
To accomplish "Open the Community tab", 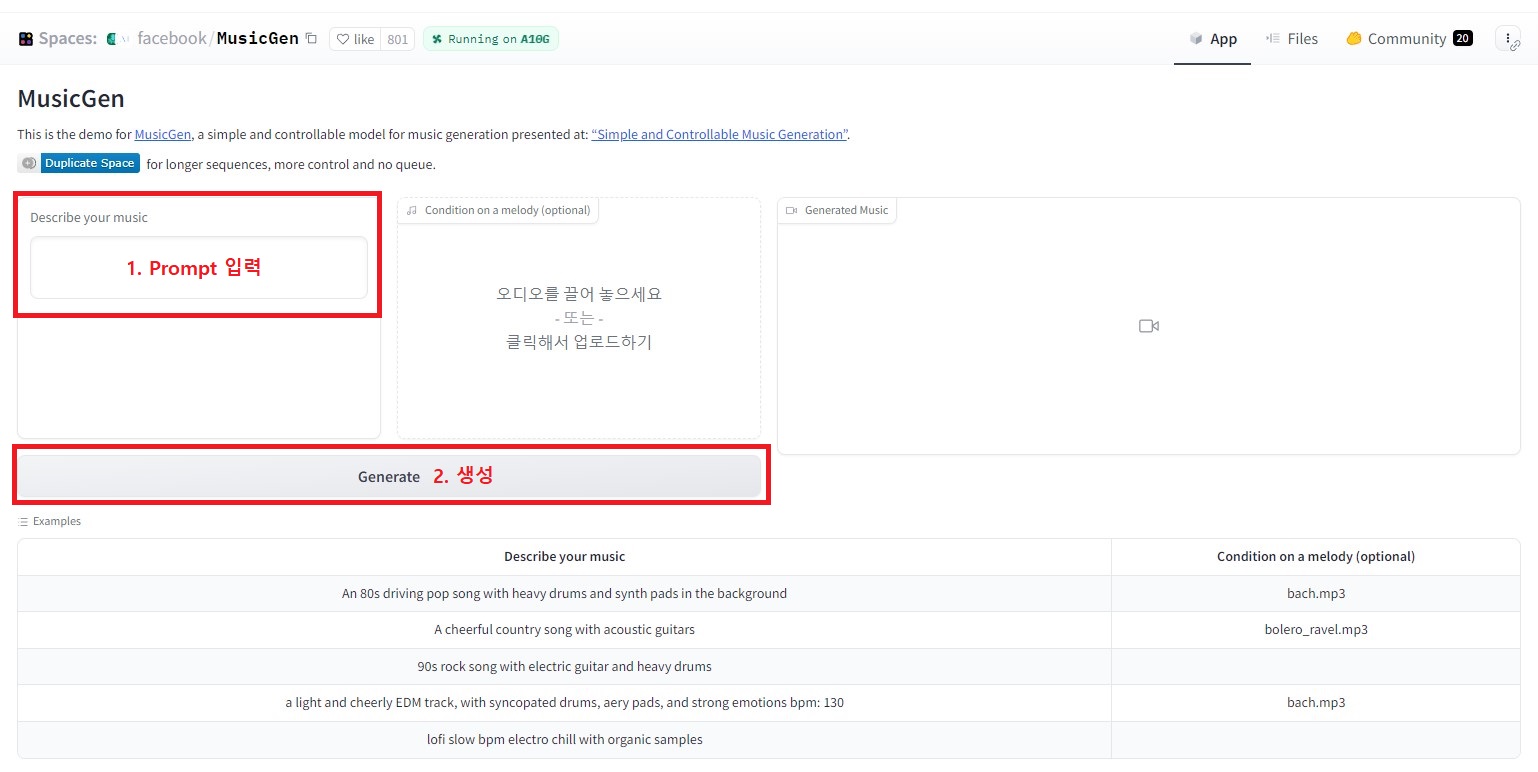I will coord(1408,39).
